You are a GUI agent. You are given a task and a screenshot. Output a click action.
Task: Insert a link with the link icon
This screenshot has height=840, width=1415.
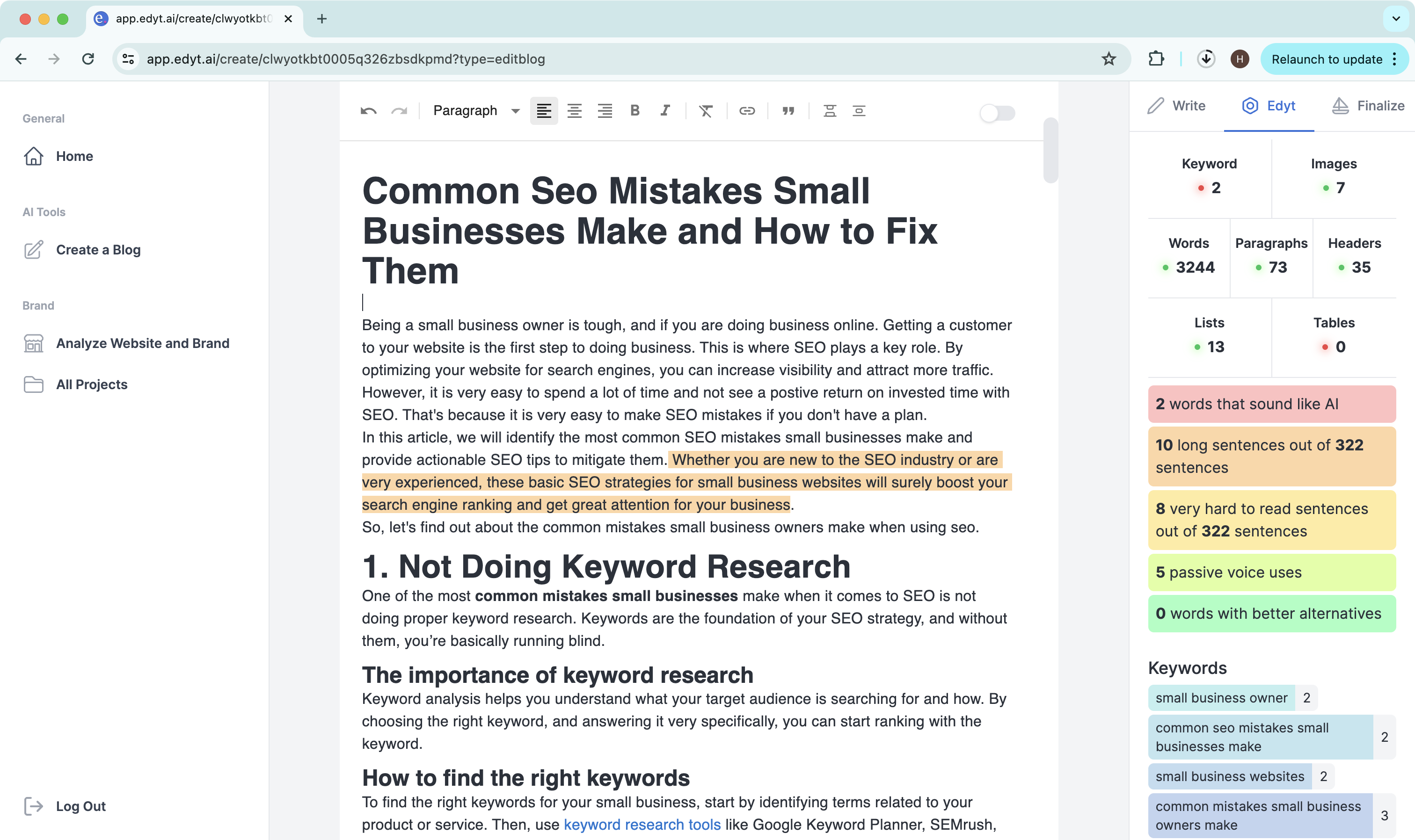tap(747, 111)
